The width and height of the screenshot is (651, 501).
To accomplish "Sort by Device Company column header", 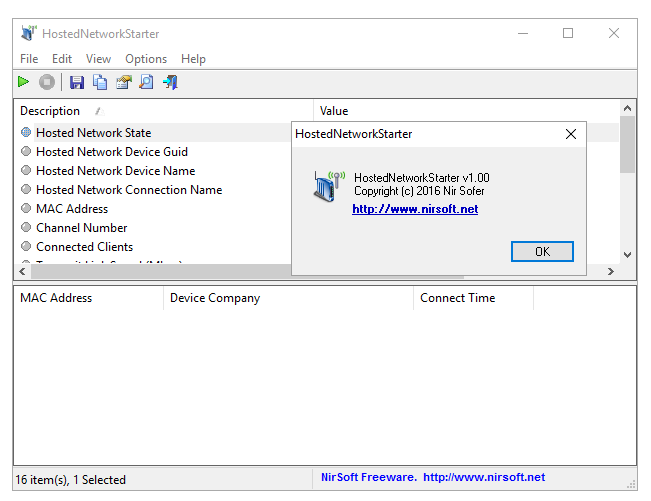I will pyautogui.click(x=289, y=298).
